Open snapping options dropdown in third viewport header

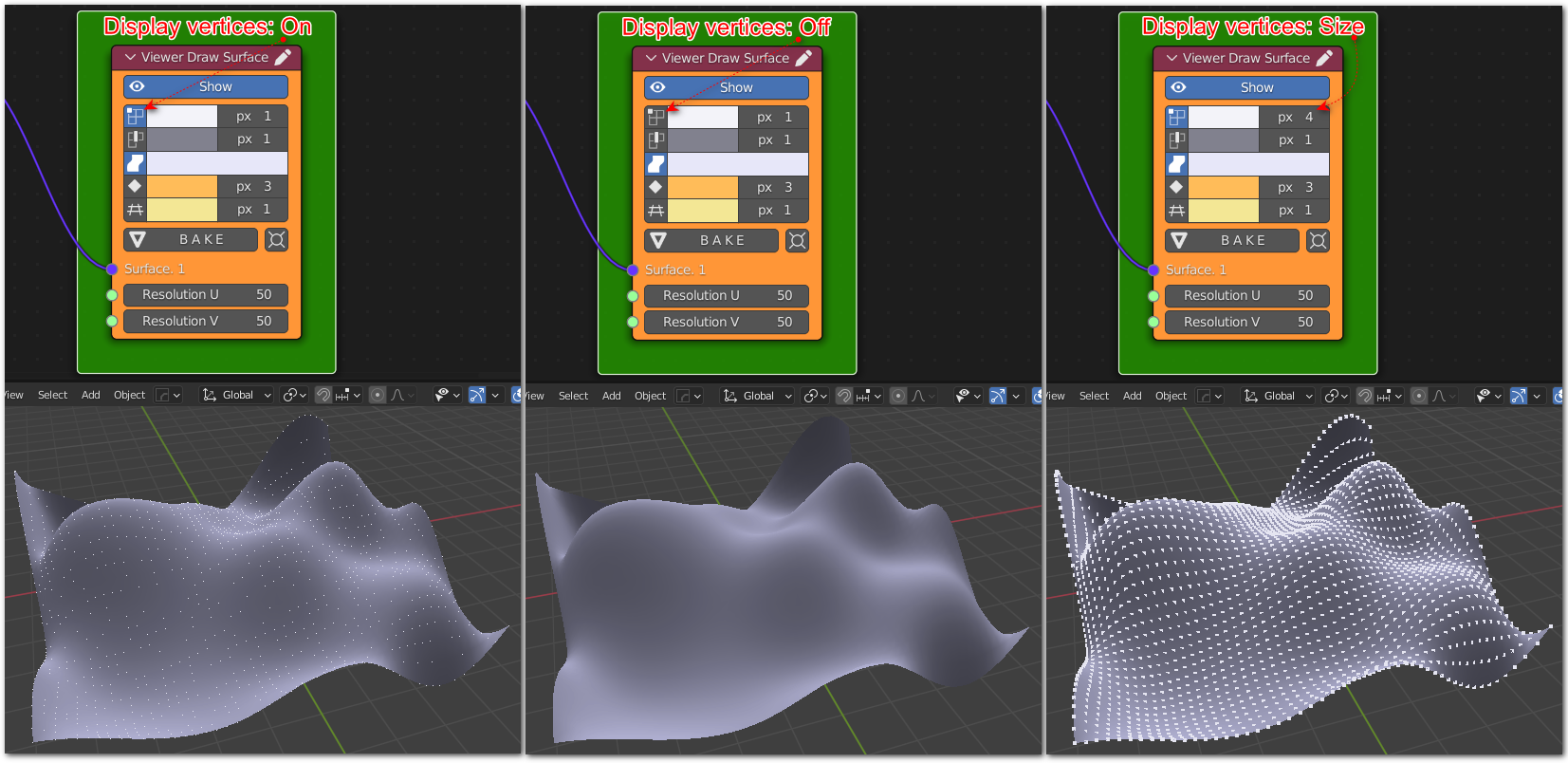click(1390, 396)
